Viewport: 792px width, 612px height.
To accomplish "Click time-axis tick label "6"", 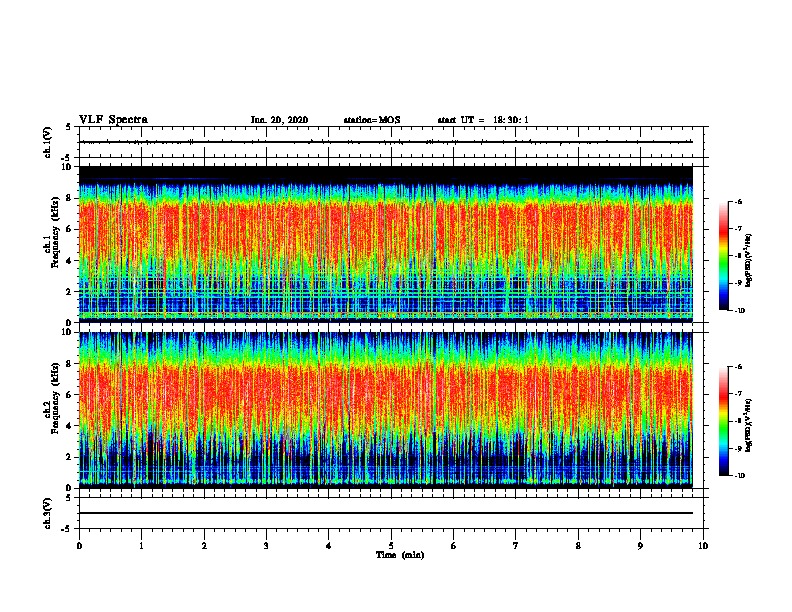I will pyautogui.click(x=454, y=546).
